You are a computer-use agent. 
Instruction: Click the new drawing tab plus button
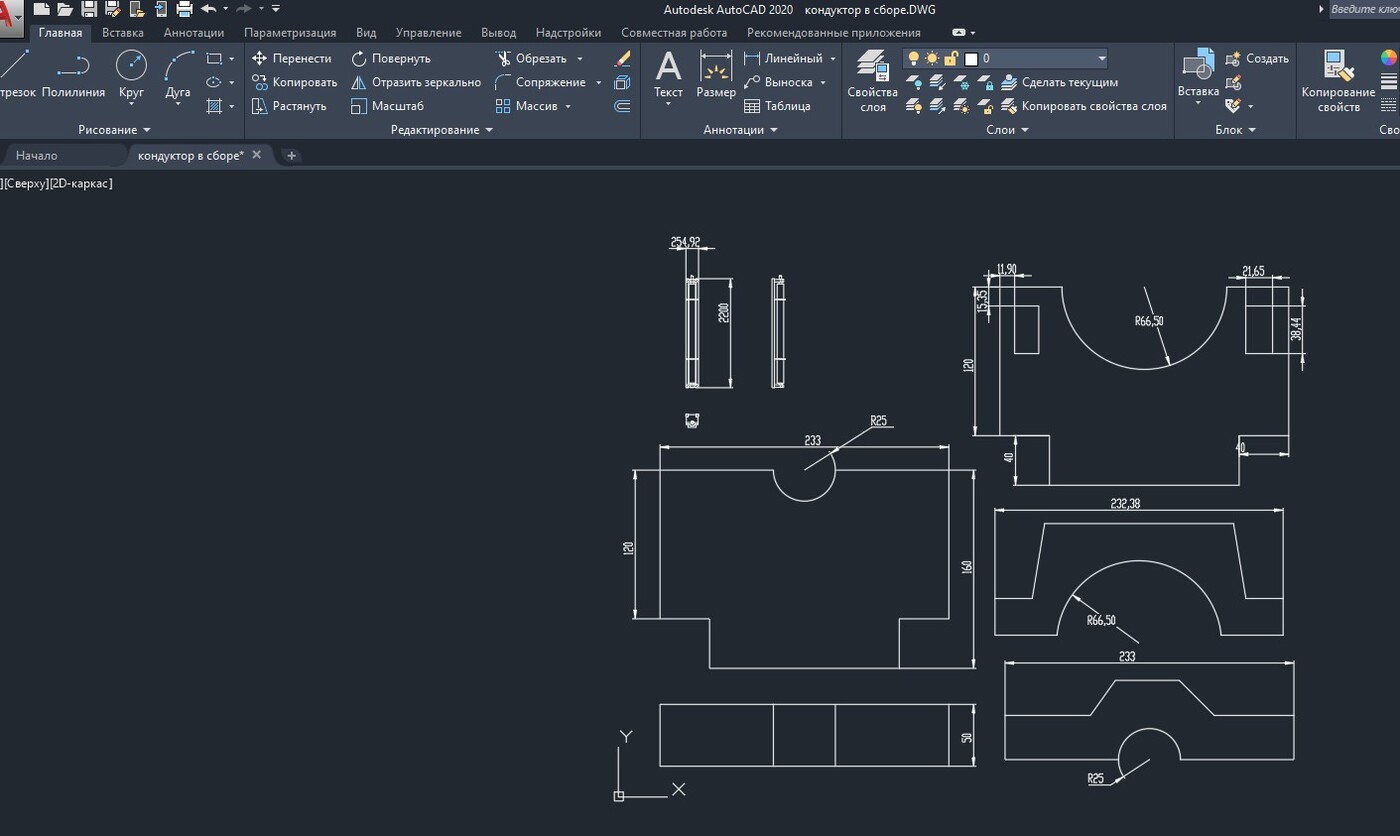[x=291, y=155]
